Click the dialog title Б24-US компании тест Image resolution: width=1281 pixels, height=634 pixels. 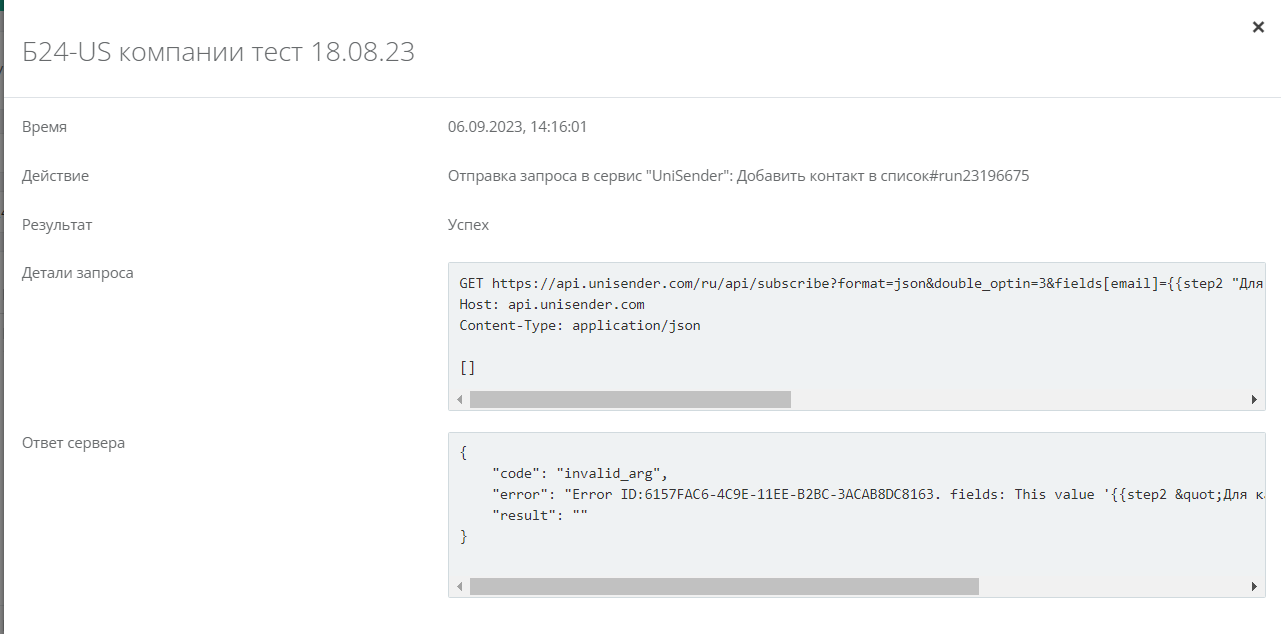point(218,52)
